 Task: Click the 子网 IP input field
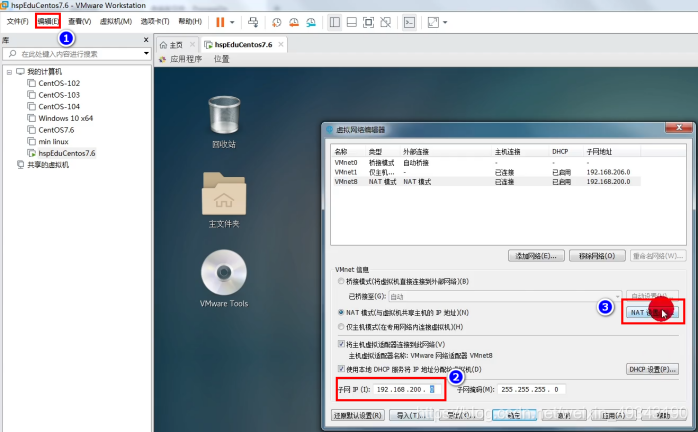click(x=407, y=389)
